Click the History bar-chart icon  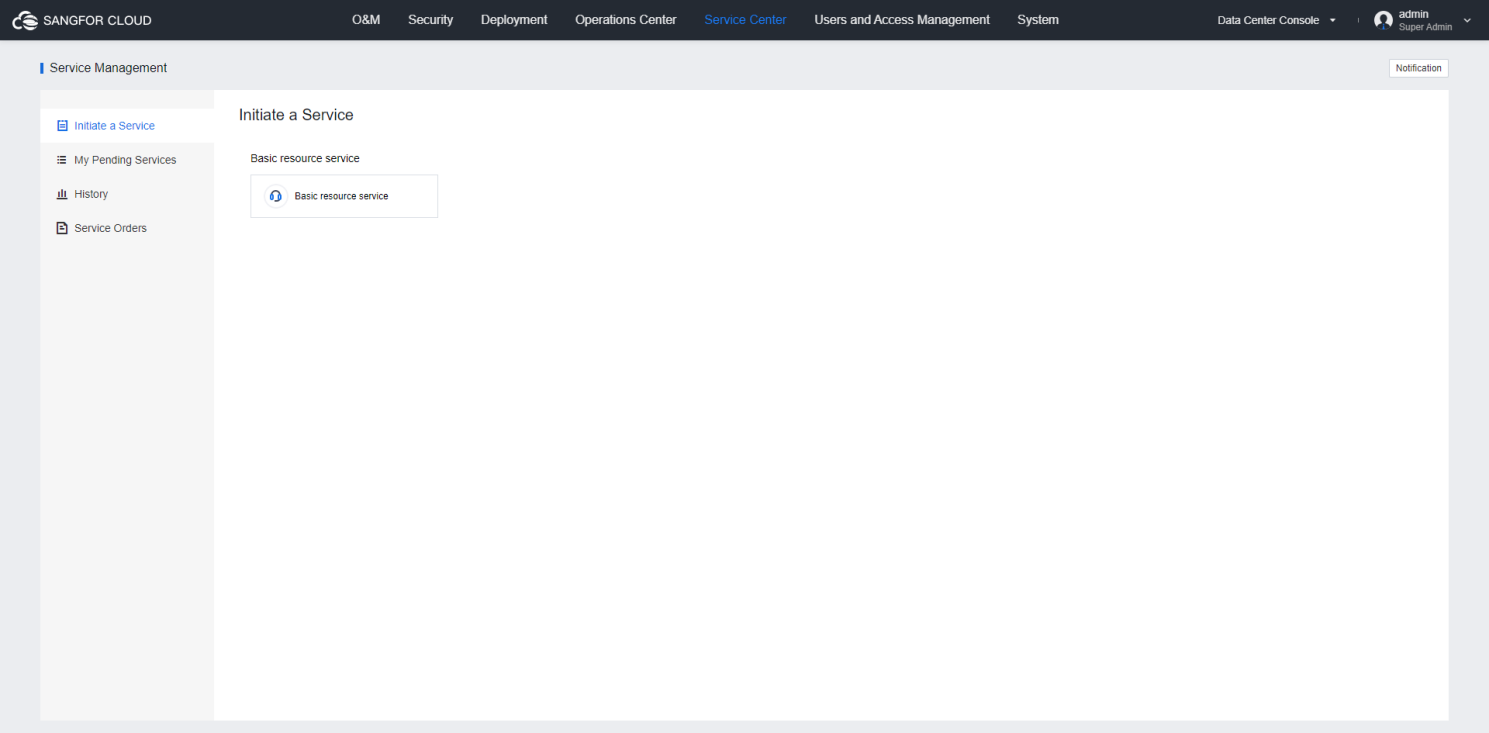click(62, 194)
